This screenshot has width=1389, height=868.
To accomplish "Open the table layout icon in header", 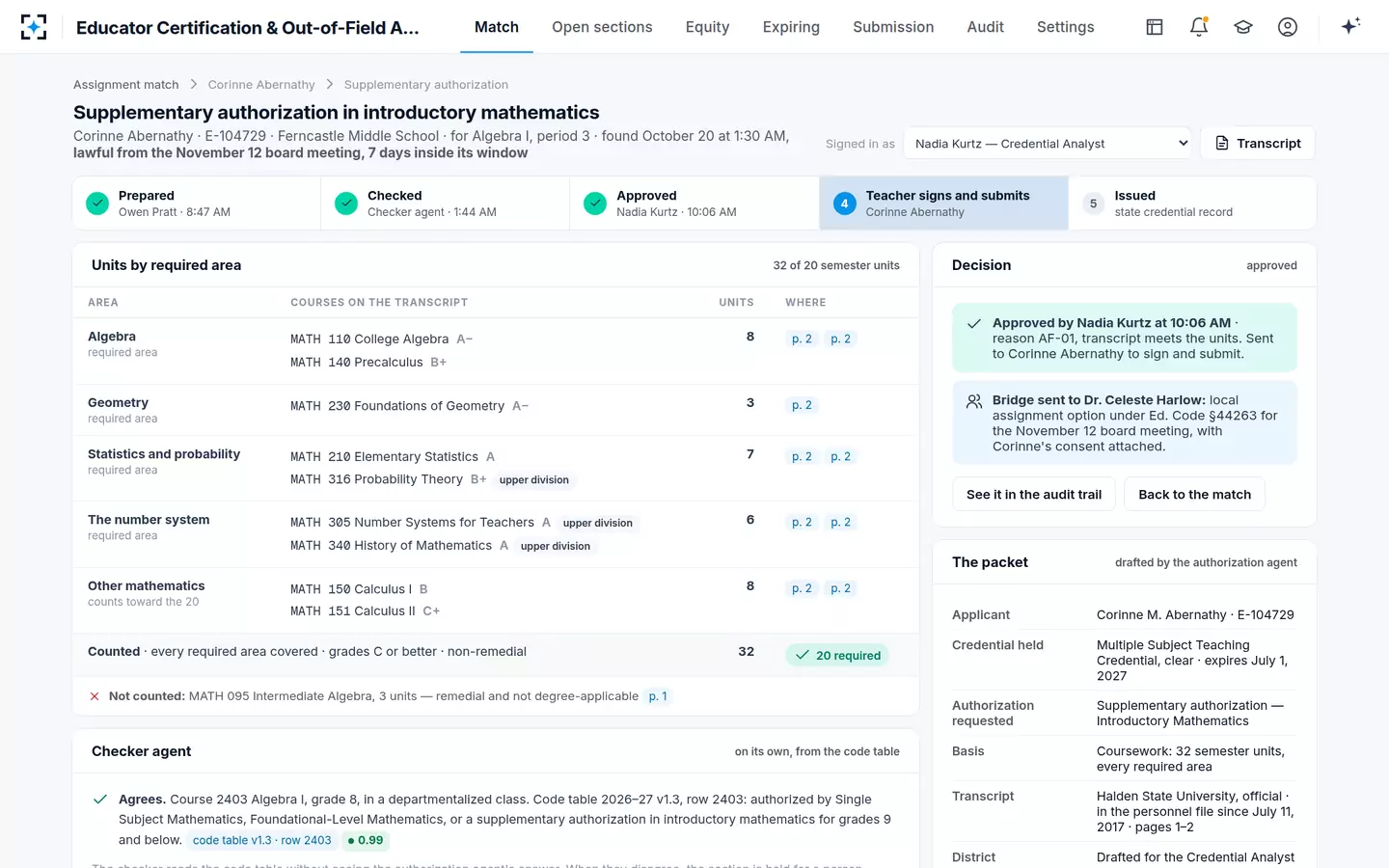I will pyautogui.click(x=1155, y=27).
